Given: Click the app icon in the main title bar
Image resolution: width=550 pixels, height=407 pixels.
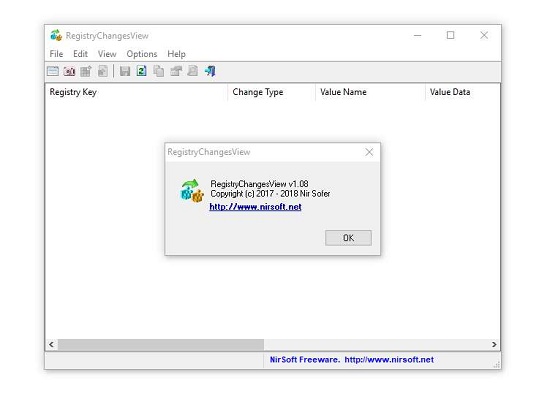Looking at the screenshot, I should 56,35.
